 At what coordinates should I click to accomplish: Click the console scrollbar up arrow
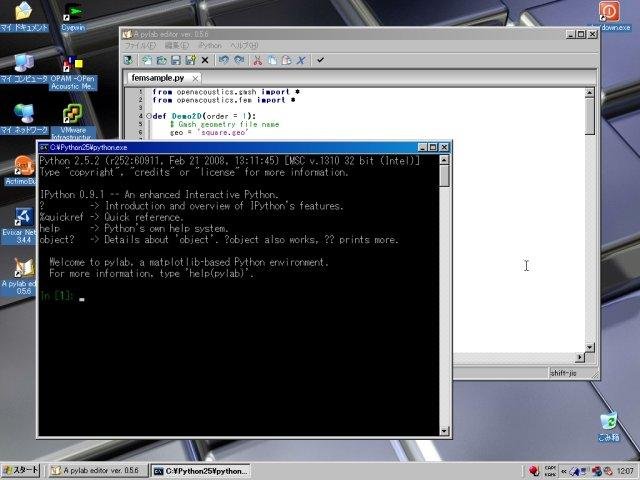coord(444,159)
